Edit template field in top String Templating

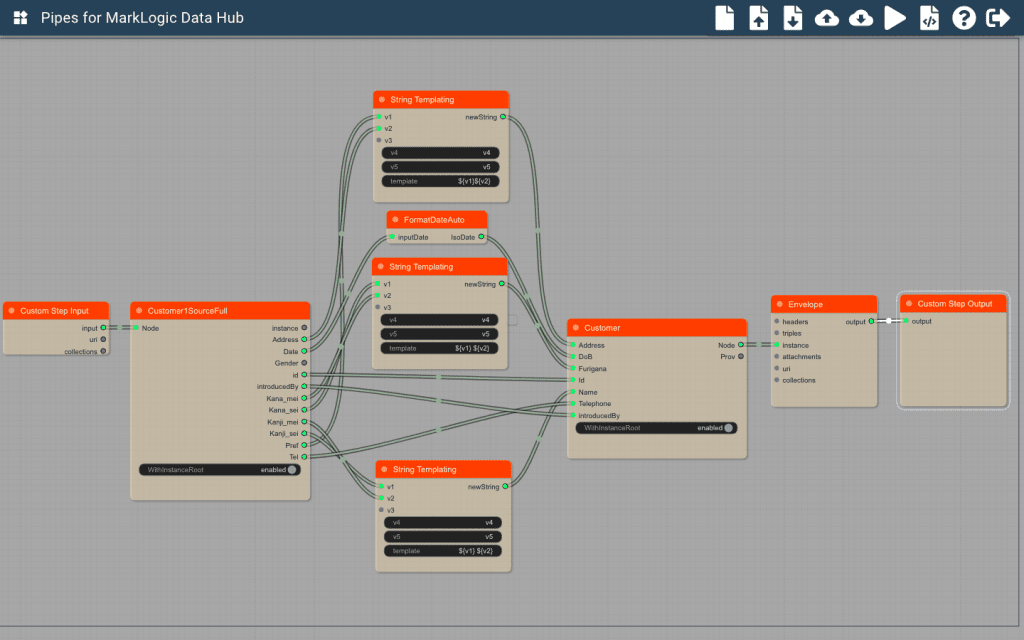[440, 181]
